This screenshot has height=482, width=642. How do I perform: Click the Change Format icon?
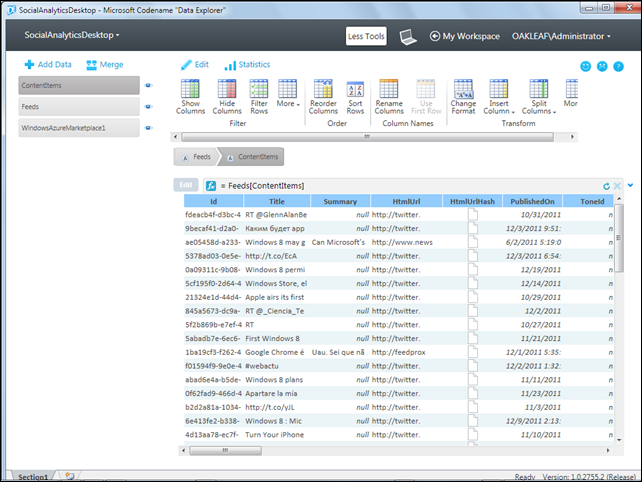click(463, 89)
